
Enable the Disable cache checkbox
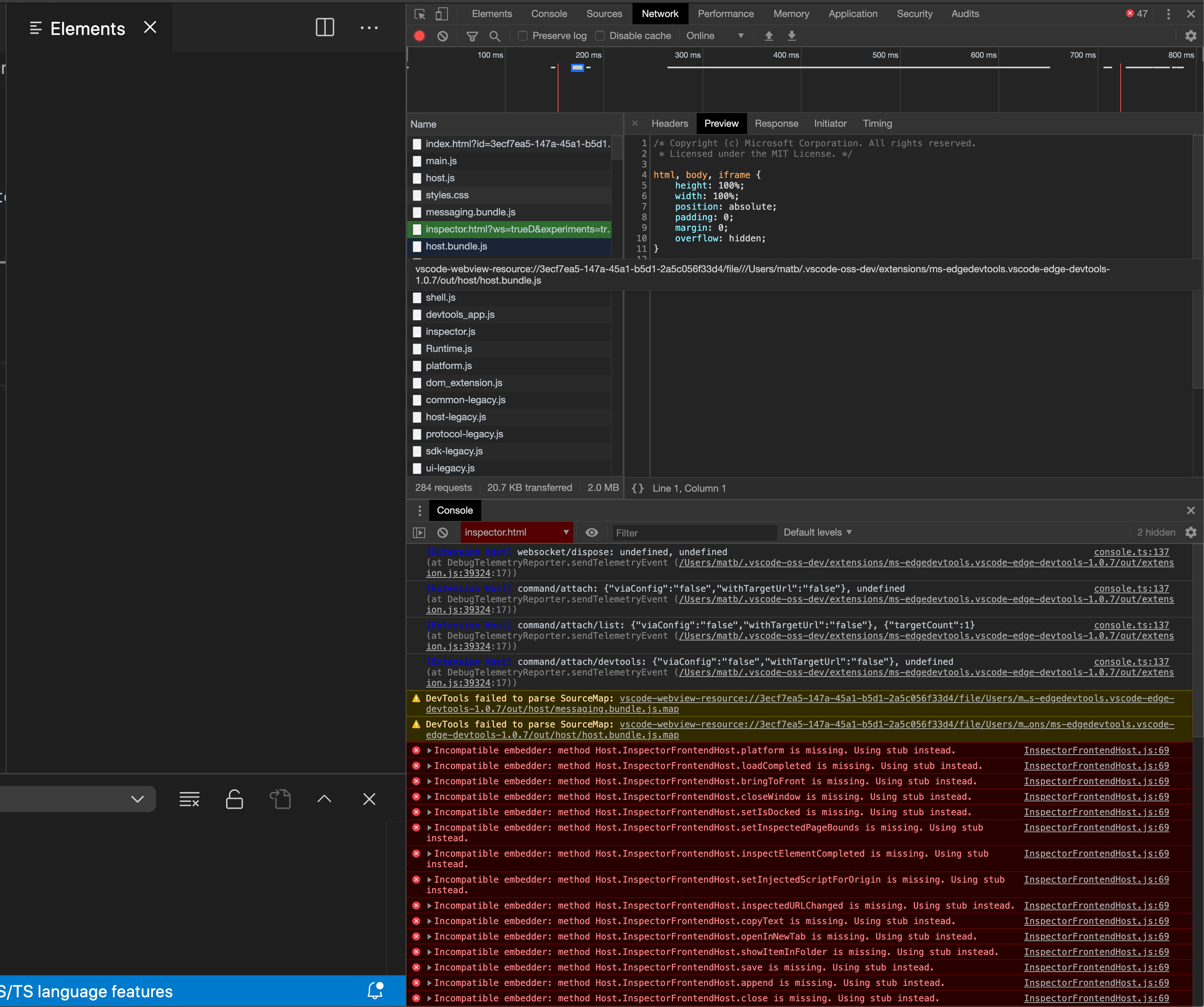click(x=600, y=35)
